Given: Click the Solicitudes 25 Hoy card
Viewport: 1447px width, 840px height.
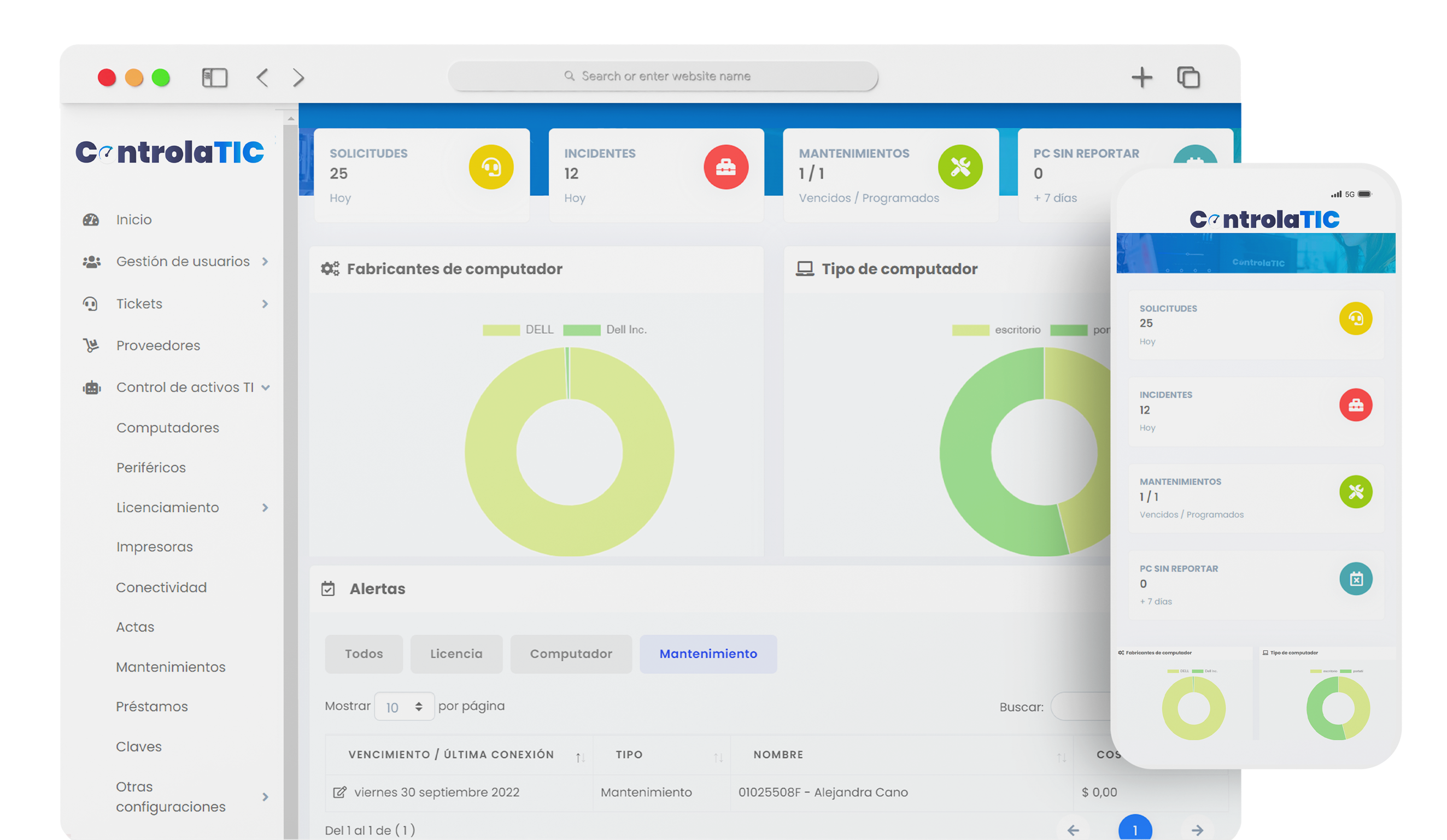Looking at the screenshot, I should click(x=421, y=175).
